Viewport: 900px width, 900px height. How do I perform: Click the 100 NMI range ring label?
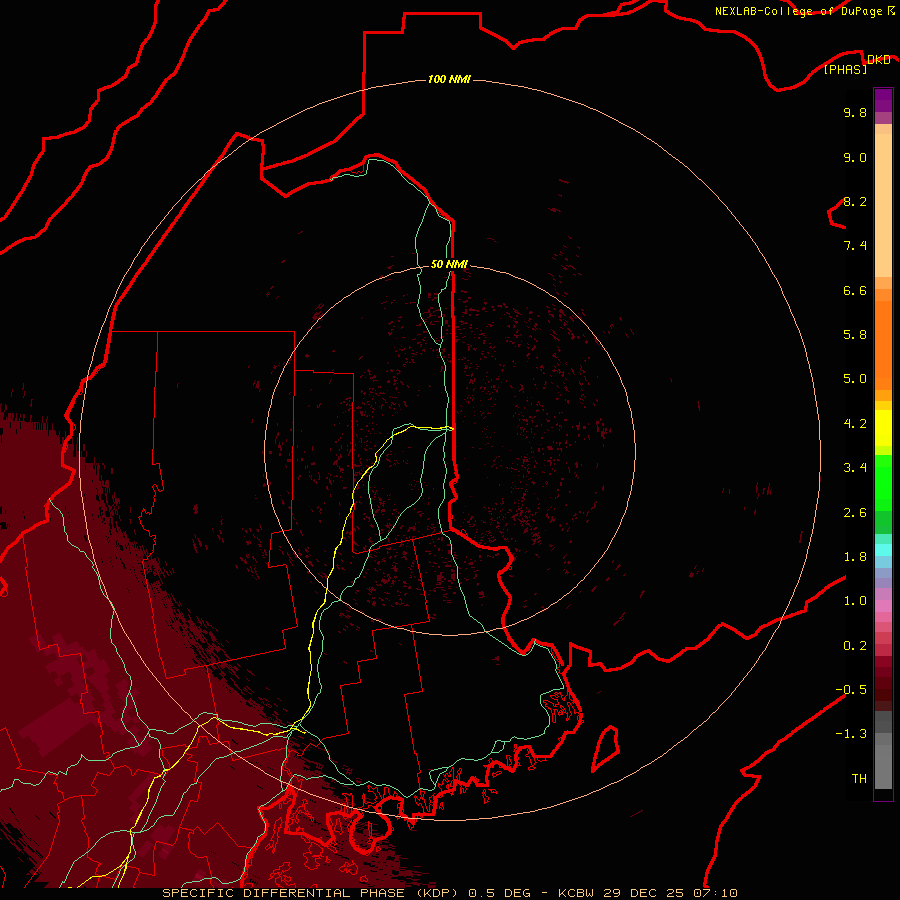click(x=449, y=79)
